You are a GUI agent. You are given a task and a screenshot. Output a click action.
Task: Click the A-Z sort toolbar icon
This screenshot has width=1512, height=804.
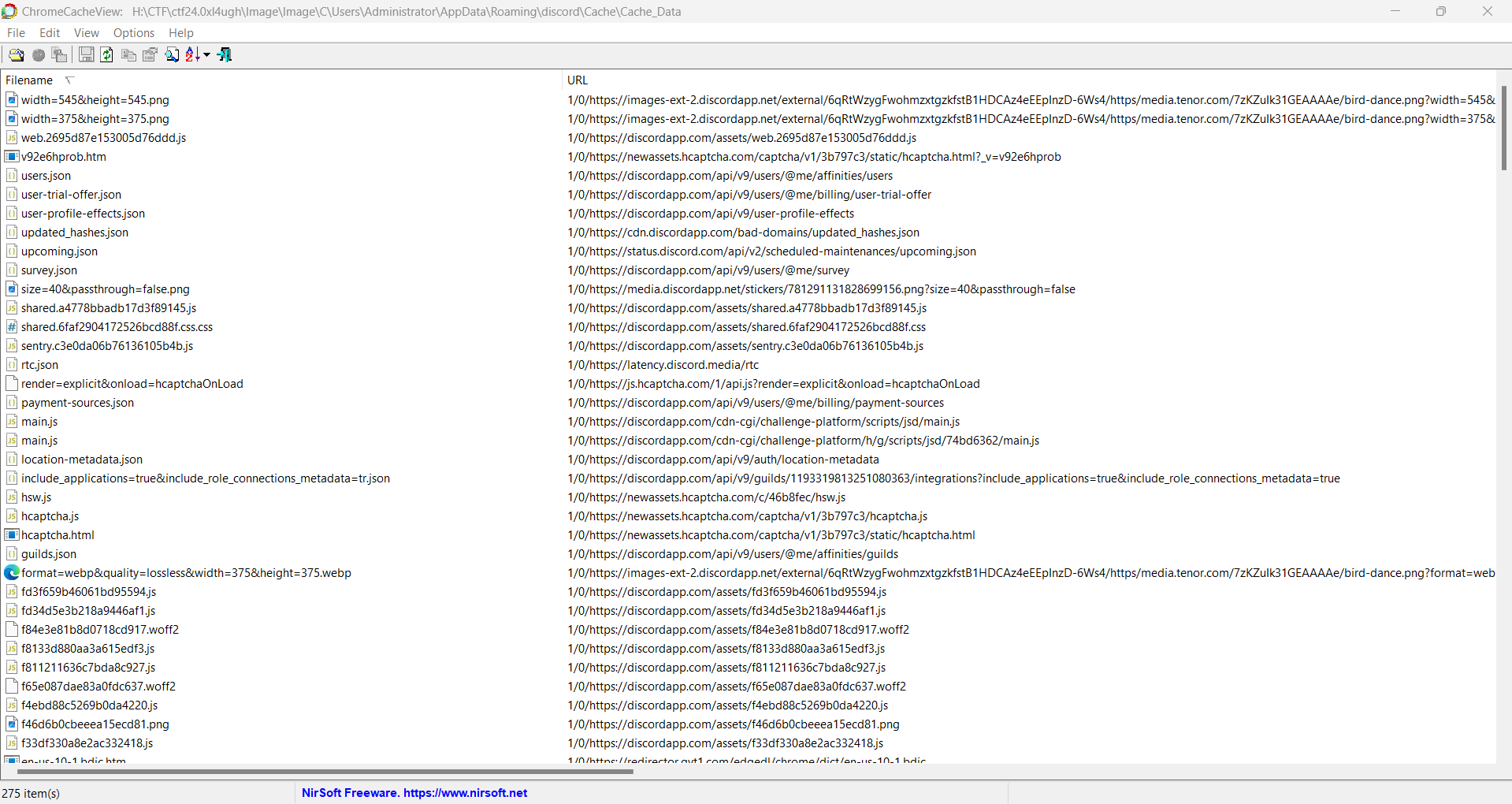point(193,54)
